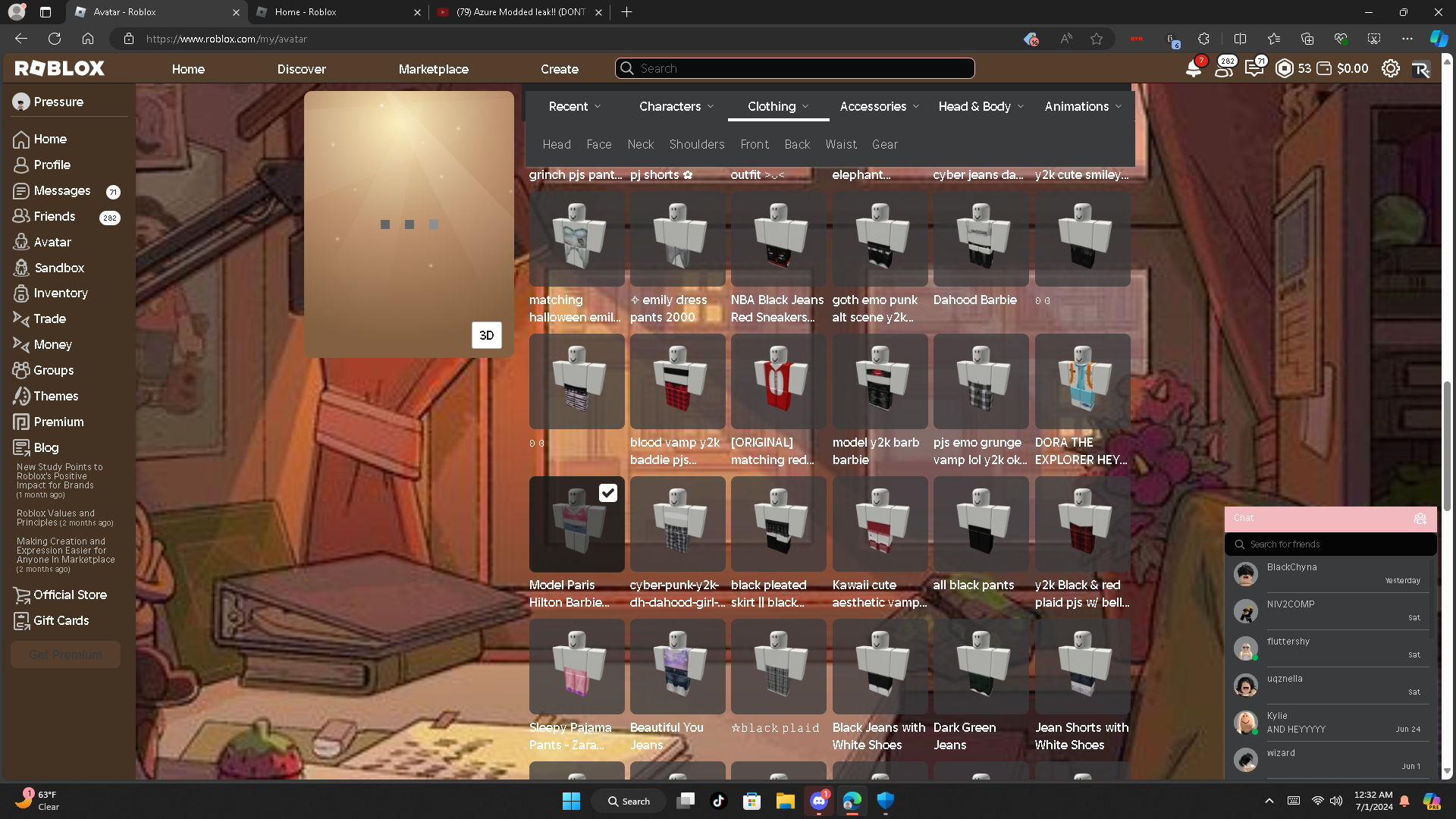Switch to Home - Roblox browser tab
1456x819 pixels.
[338, 12]
